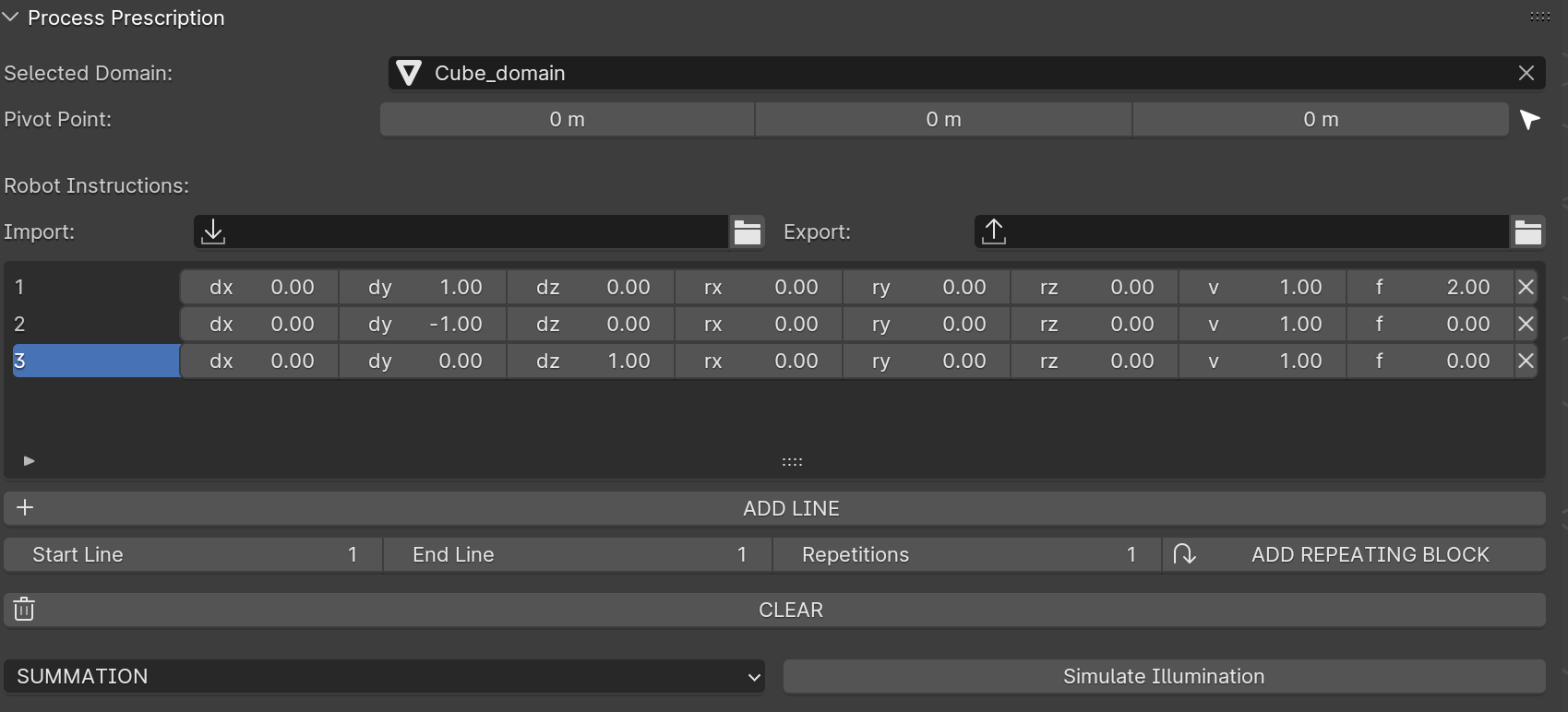
Task: Browse folder for Import file
Action: (747, 231)
